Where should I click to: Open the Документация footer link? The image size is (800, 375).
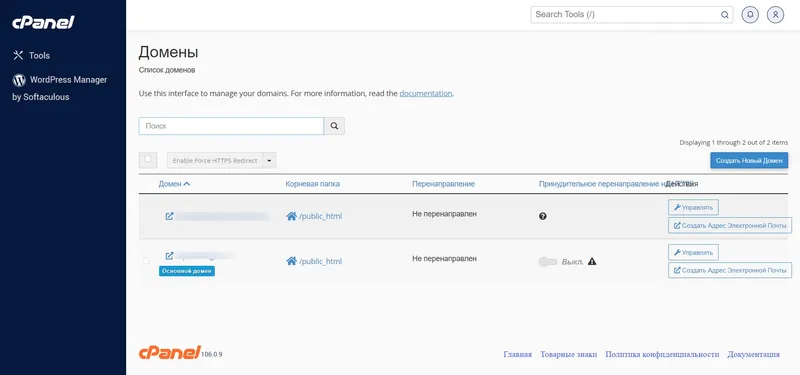754,354
